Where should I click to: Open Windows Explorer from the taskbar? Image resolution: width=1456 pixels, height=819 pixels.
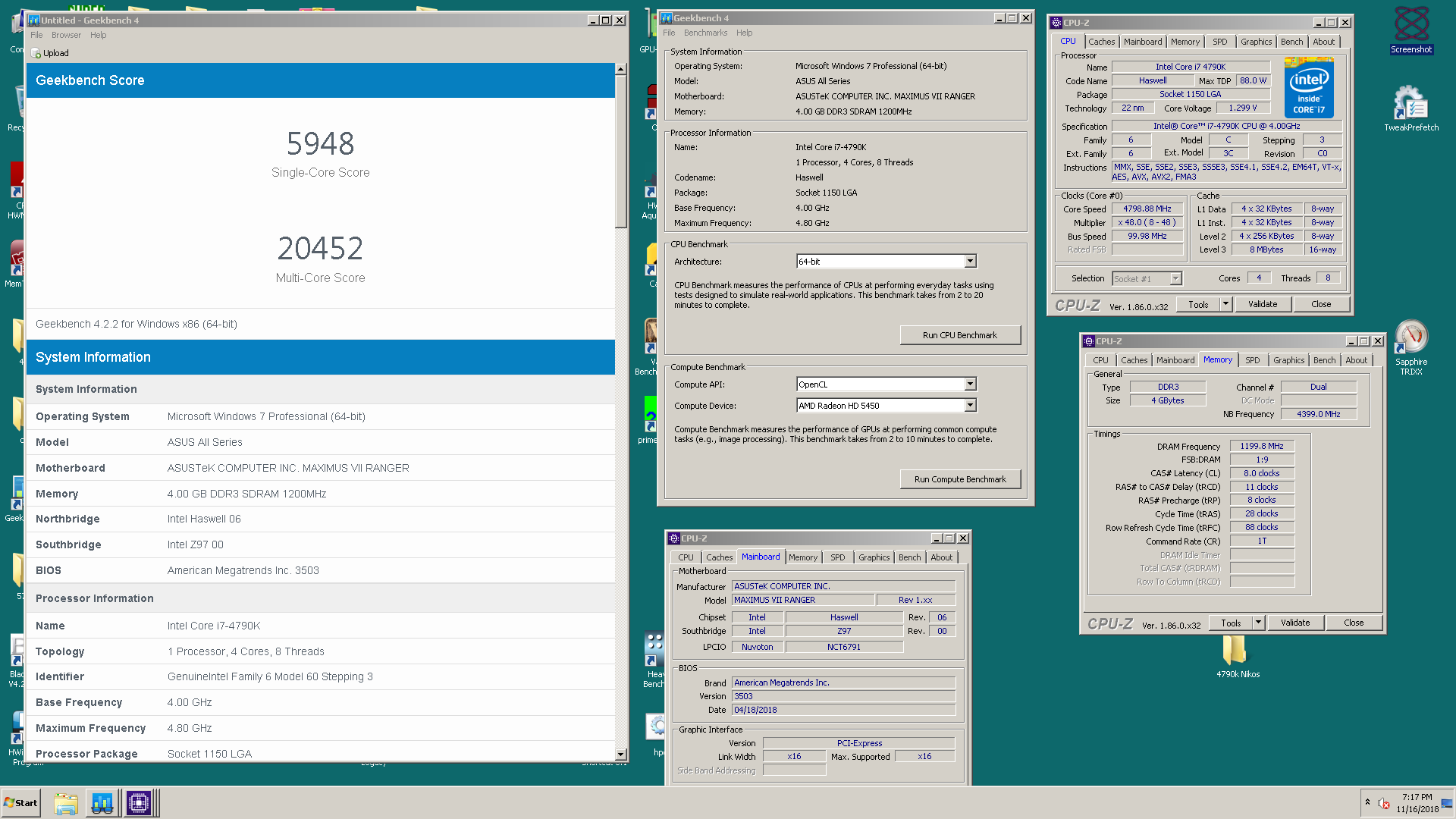tap(66, 803)
